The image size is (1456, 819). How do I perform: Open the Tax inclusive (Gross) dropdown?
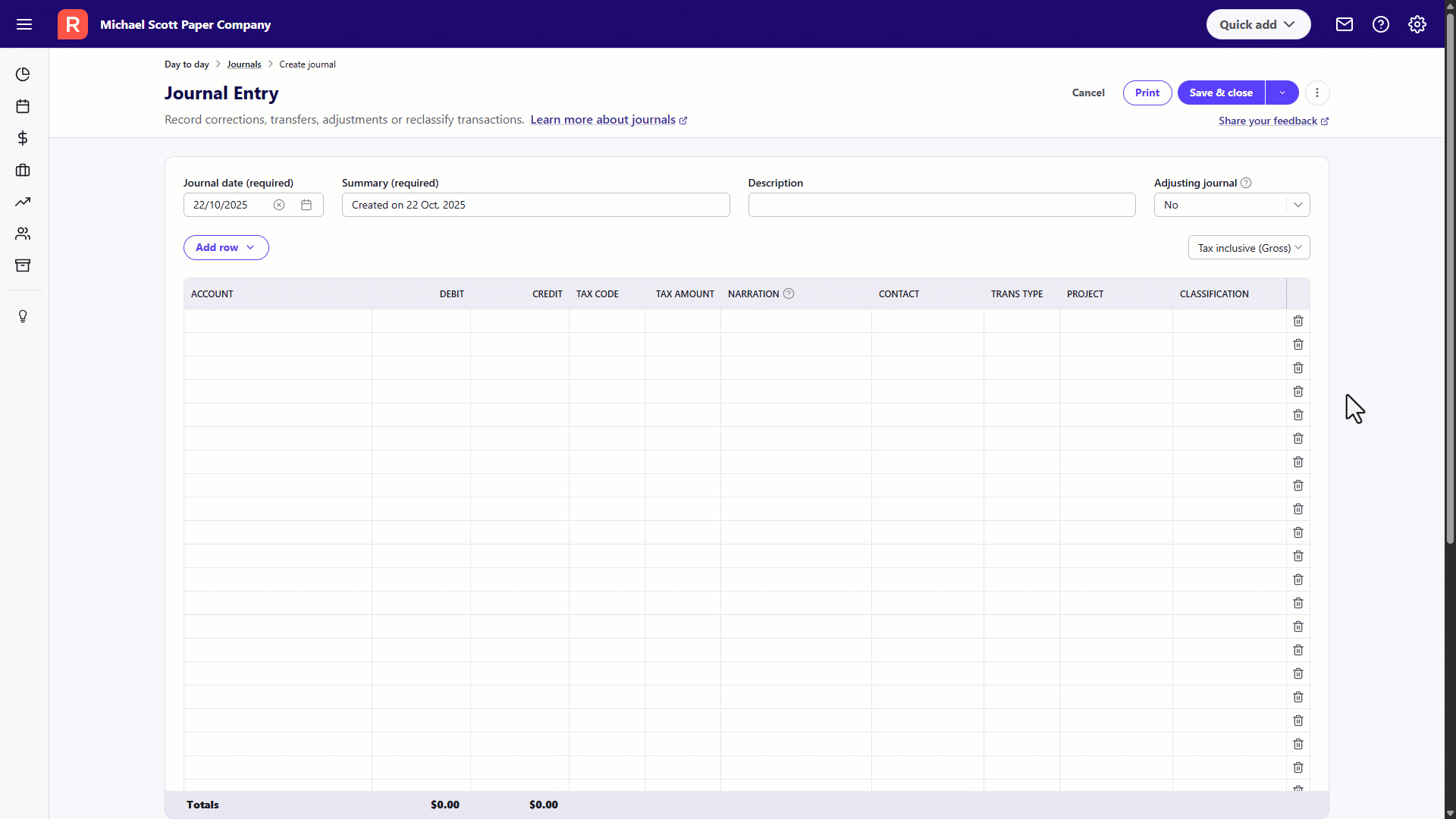pos(1248,248)
